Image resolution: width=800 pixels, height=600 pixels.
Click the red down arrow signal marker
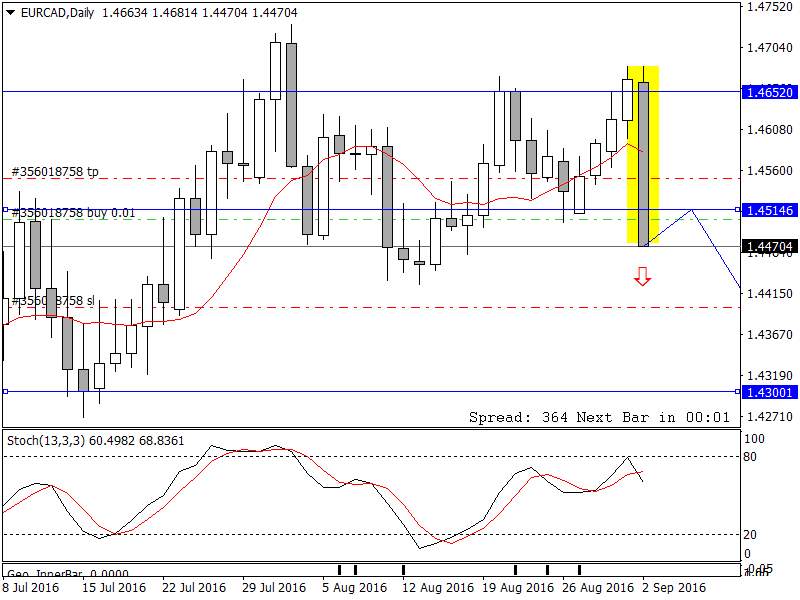tap(642, 277)
